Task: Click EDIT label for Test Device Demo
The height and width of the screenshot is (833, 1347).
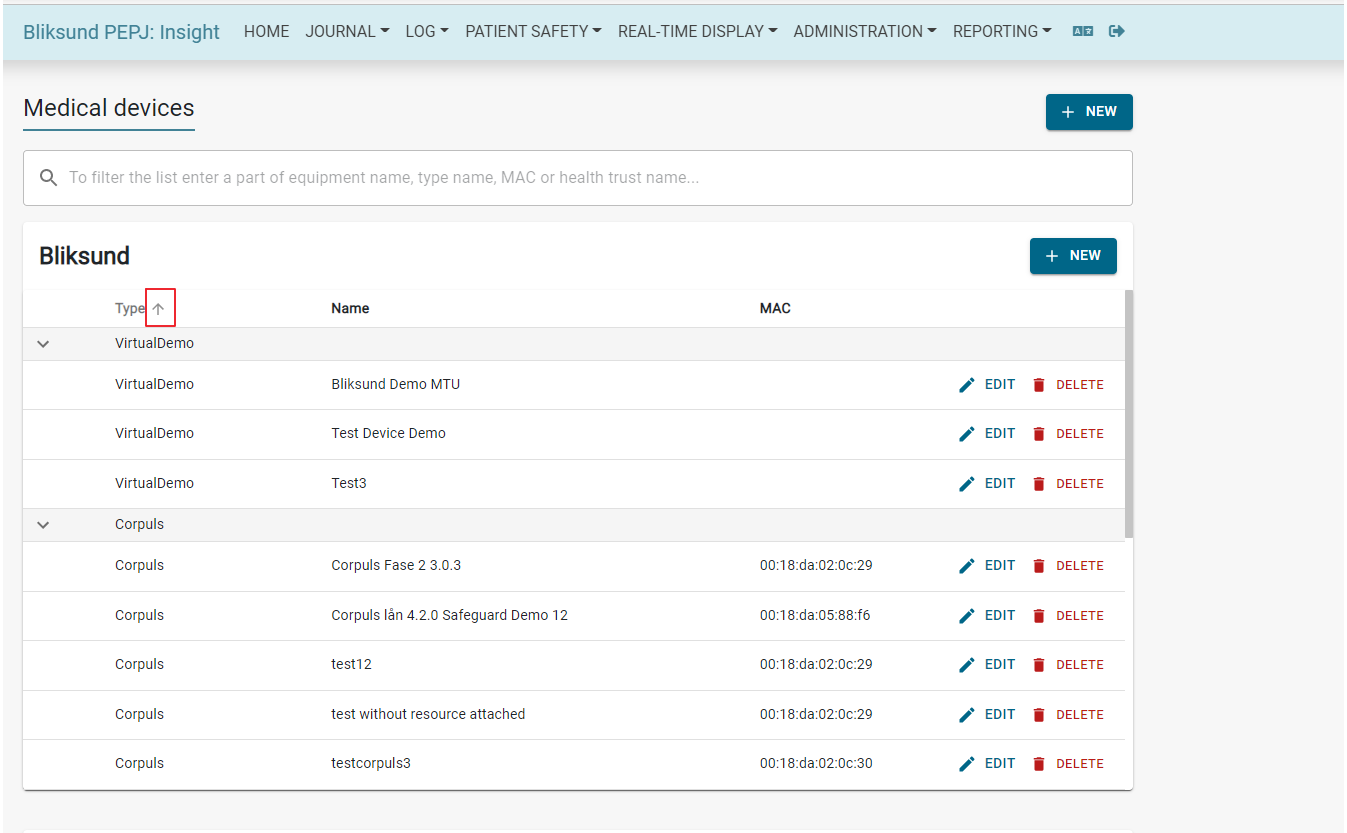Action: pos(1000,434)
